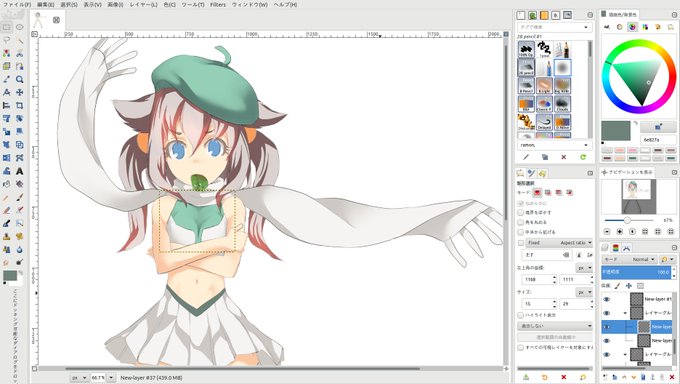
Task: Open the ramon brush tag dropdown
Action: [586, 145]
